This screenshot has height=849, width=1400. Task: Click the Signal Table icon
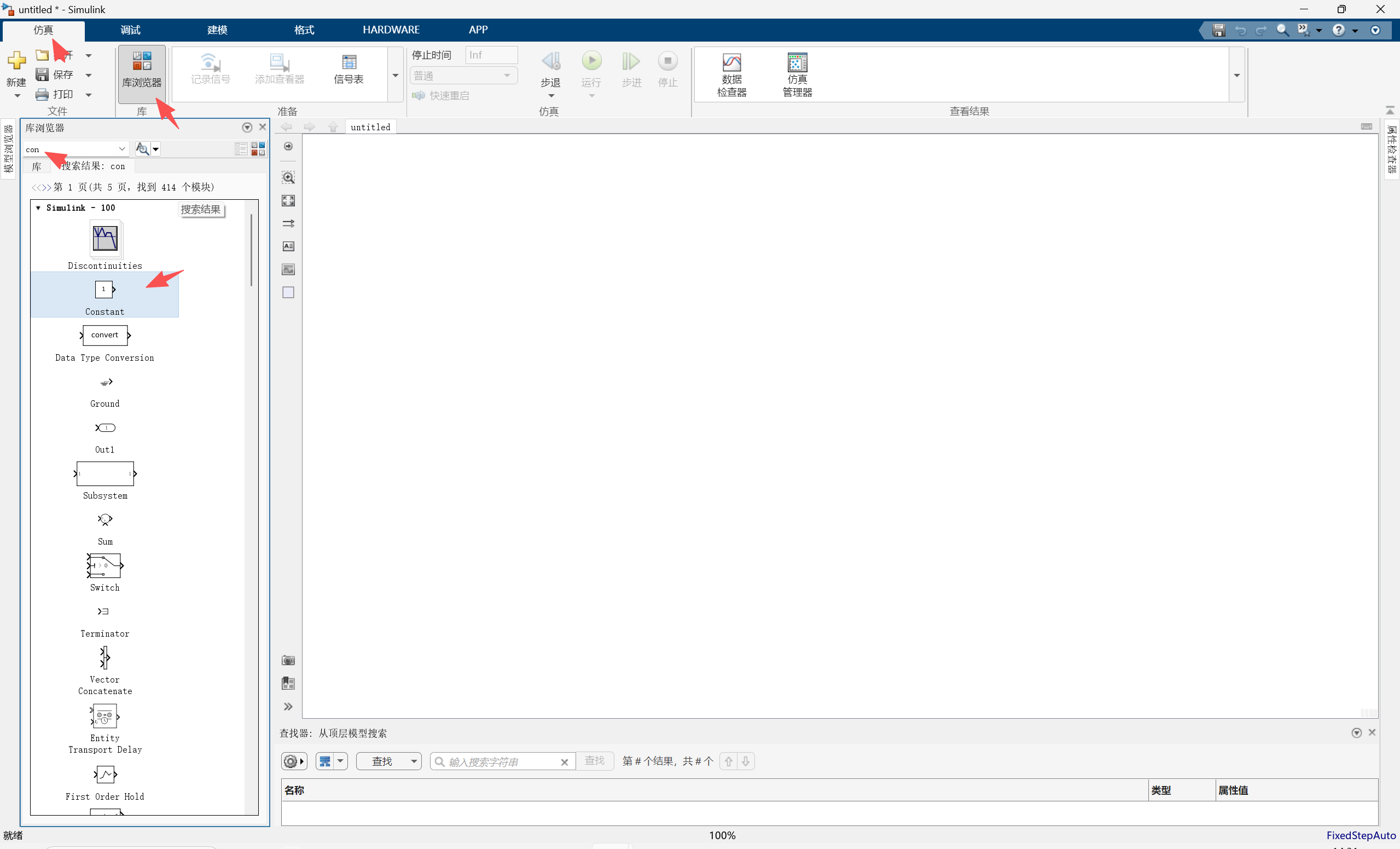coord(348,62)
